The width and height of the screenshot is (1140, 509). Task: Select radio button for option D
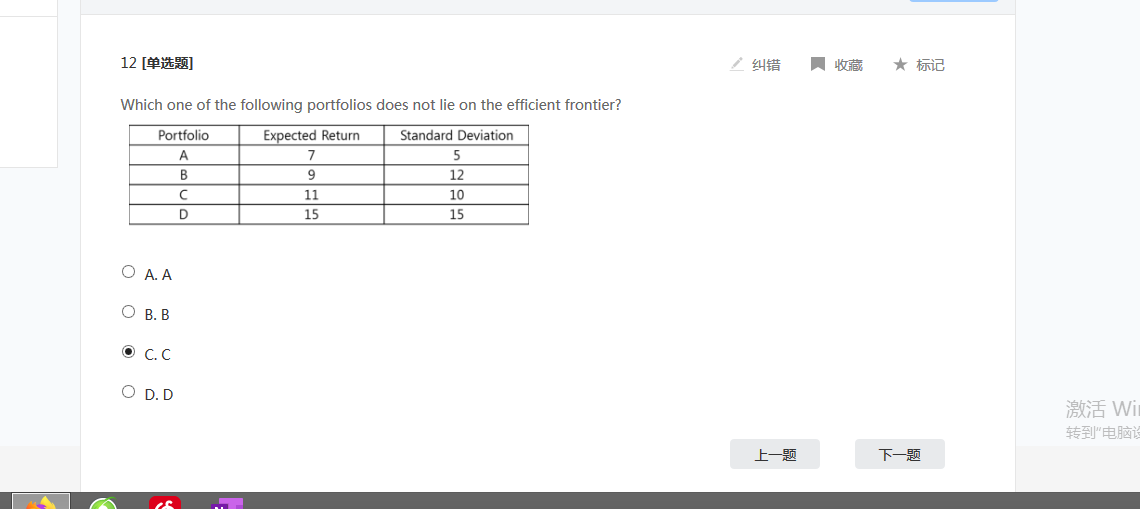[x=128, y=392]
